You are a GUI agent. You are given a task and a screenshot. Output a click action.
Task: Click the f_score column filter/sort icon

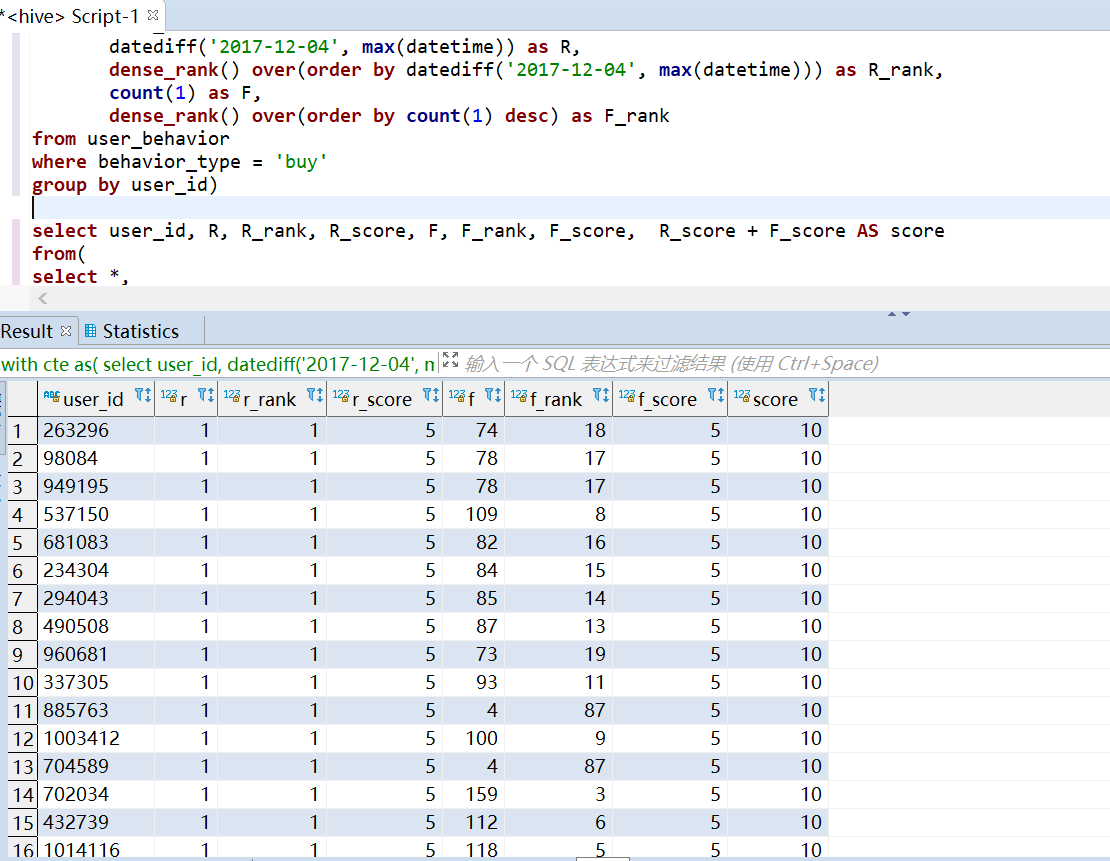pyautogui.click(x=716, y=395)
